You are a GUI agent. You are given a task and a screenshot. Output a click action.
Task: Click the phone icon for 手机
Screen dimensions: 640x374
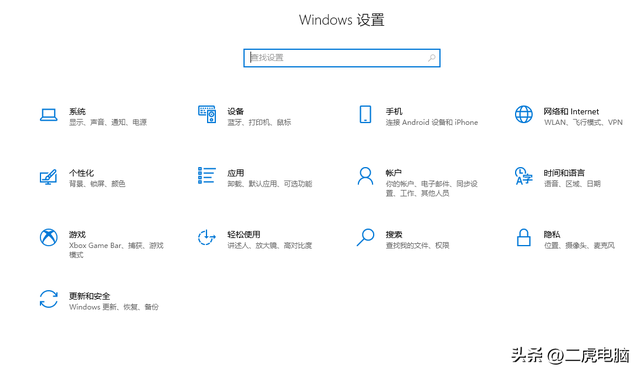365,114
